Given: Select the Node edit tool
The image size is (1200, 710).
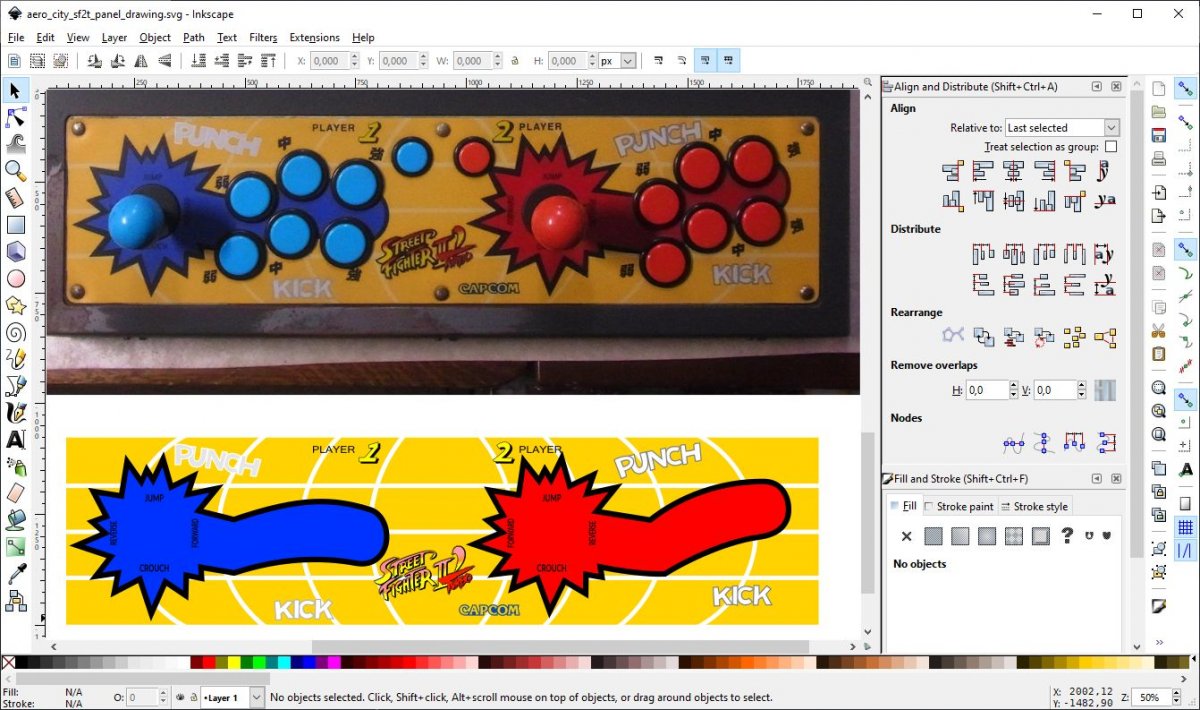Looking at the screenshot, I should tap(15, 118).
